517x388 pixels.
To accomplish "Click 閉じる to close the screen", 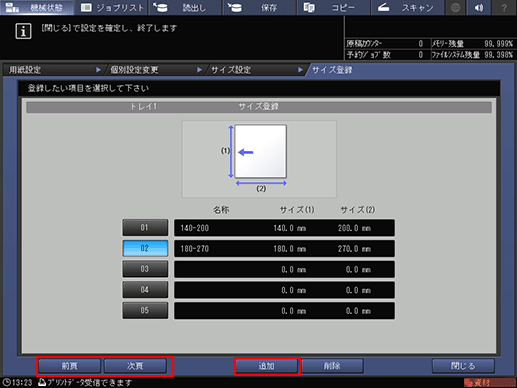I will 463,366.
